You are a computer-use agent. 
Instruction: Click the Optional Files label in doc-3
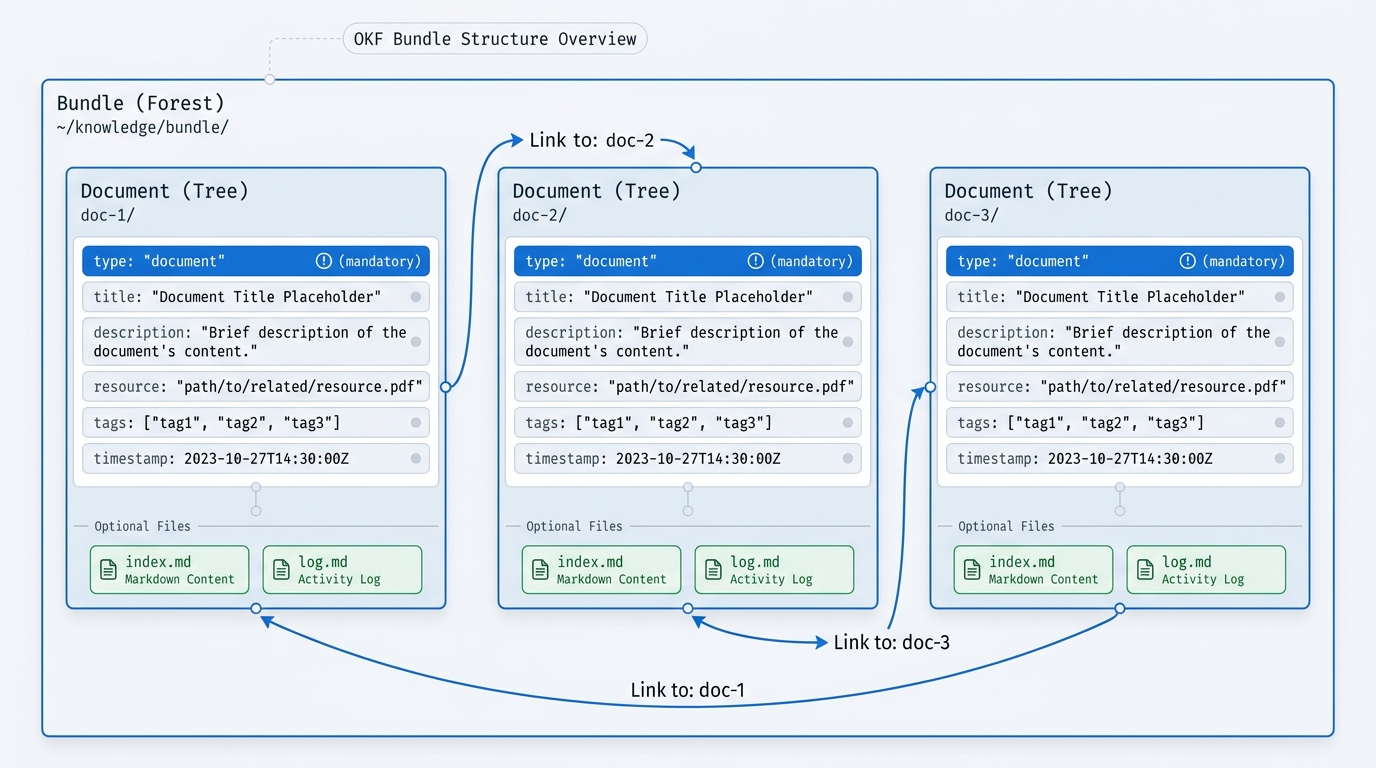tap(1006, 526)
